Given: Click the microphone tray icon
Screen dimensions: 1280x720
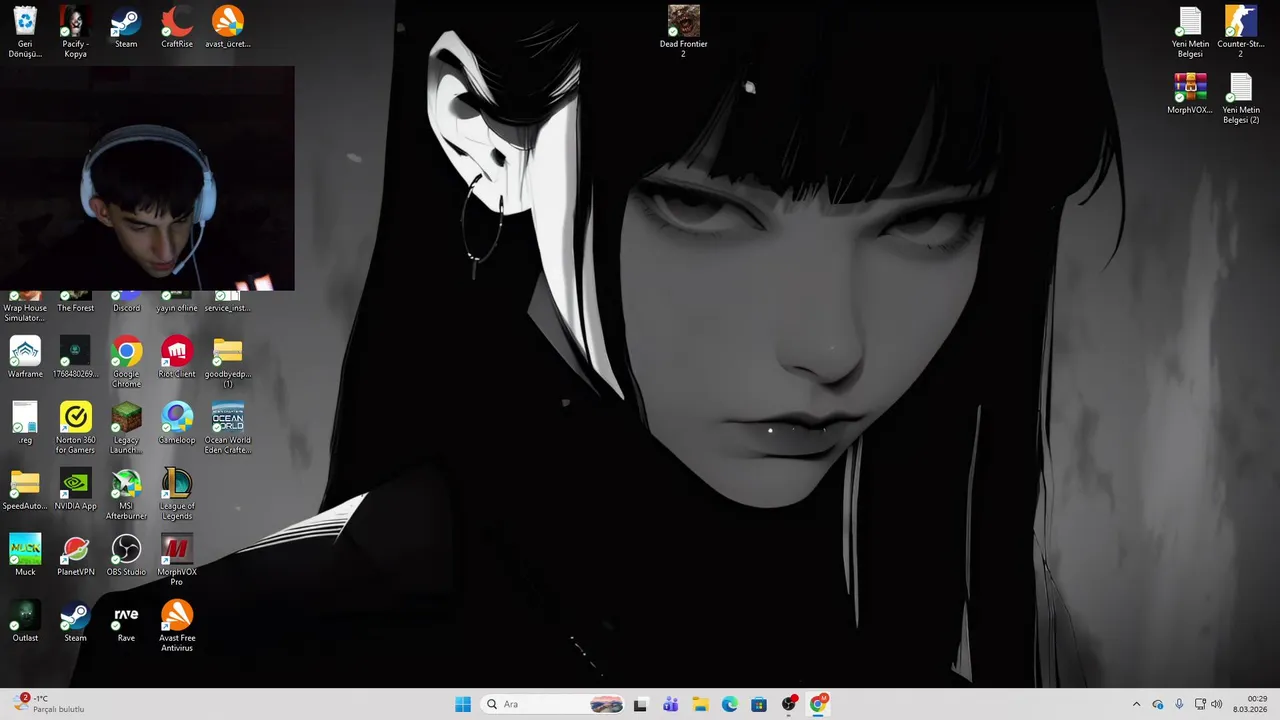Looking at the screenshot, I should pyautogui.click(x=1179, y=704).
